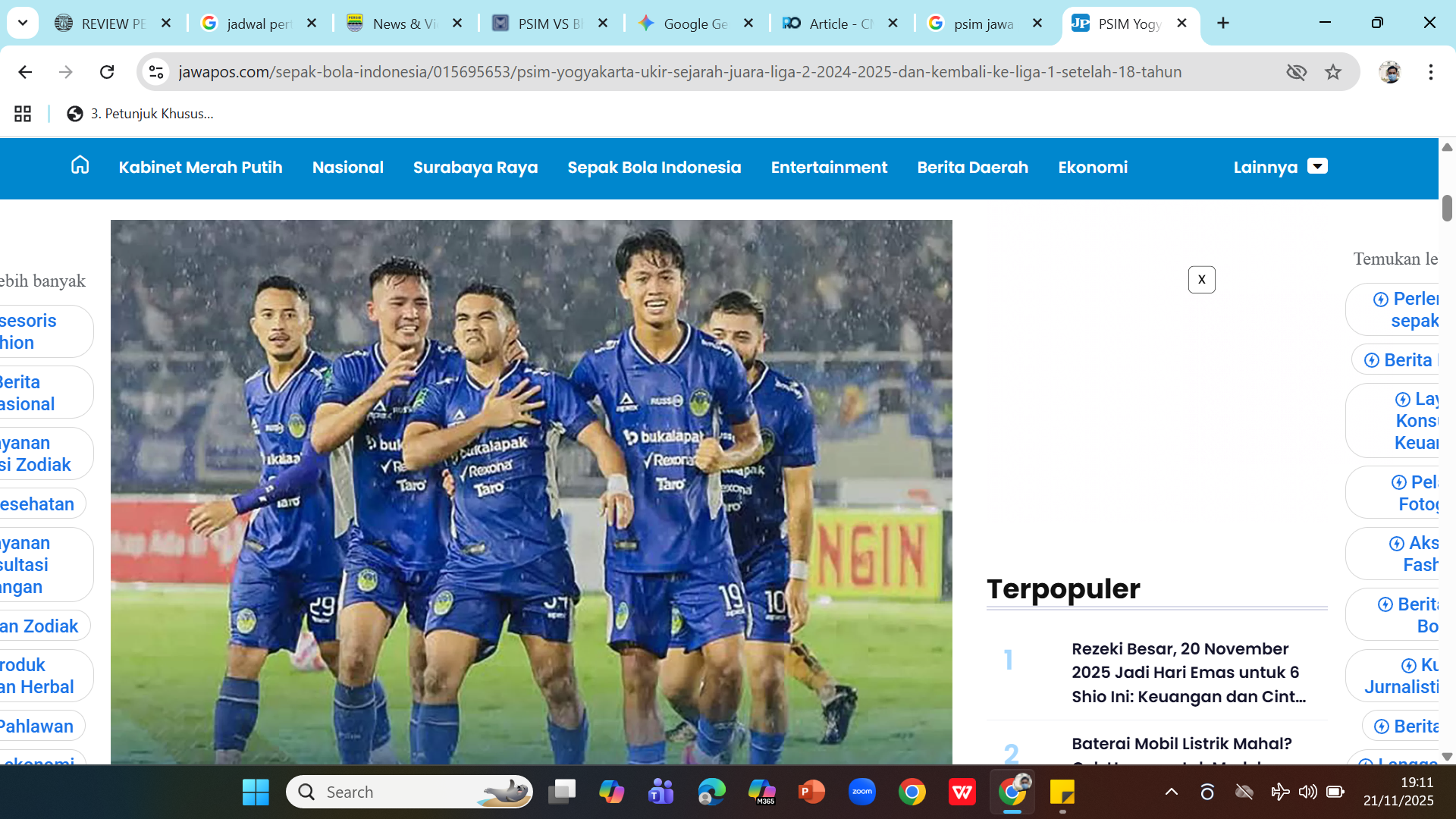Open Microsoft Teams from taskbar

pos(661,792)
